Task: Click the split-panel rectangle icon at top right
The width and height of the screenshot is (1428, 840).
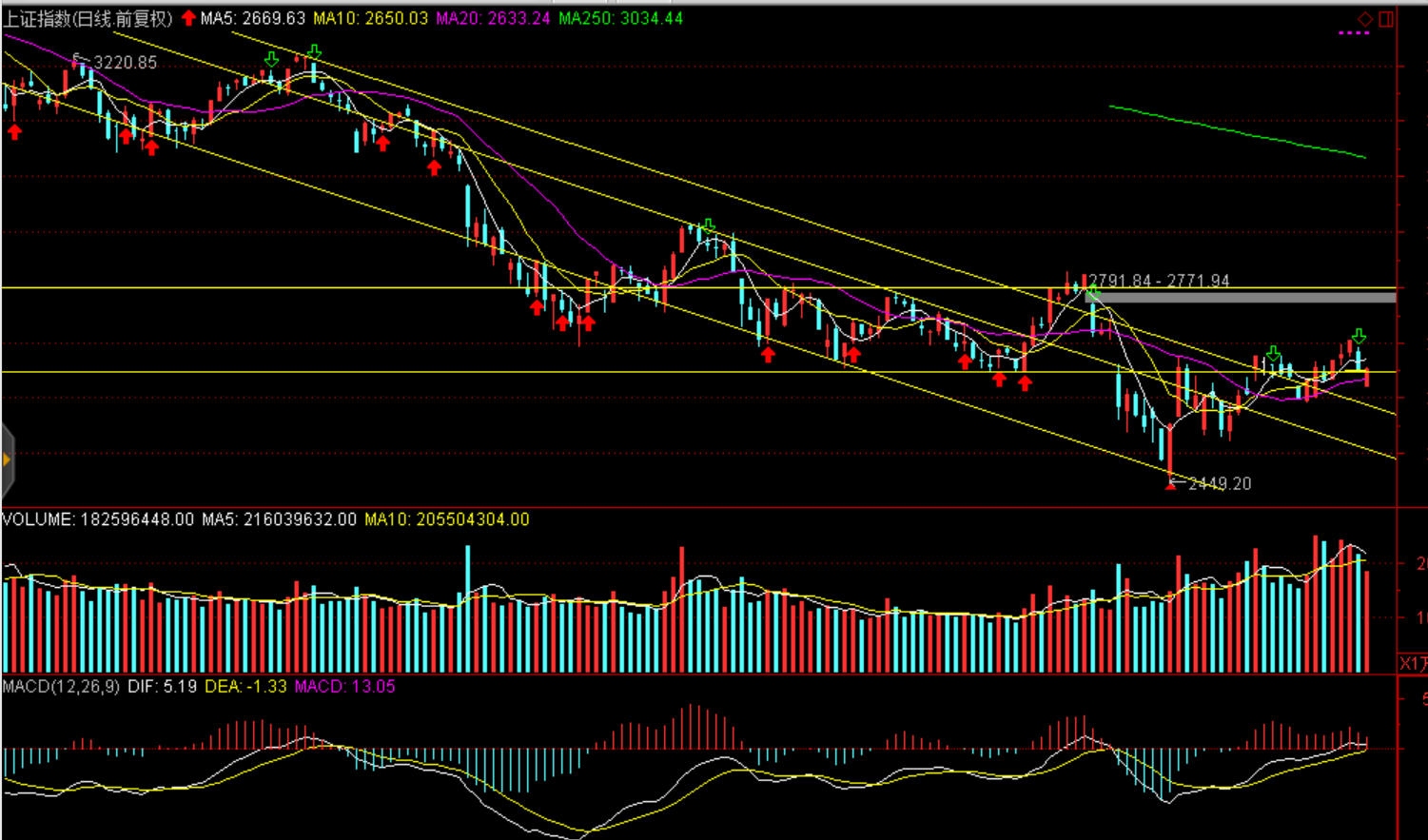Action: [1386, 18]
